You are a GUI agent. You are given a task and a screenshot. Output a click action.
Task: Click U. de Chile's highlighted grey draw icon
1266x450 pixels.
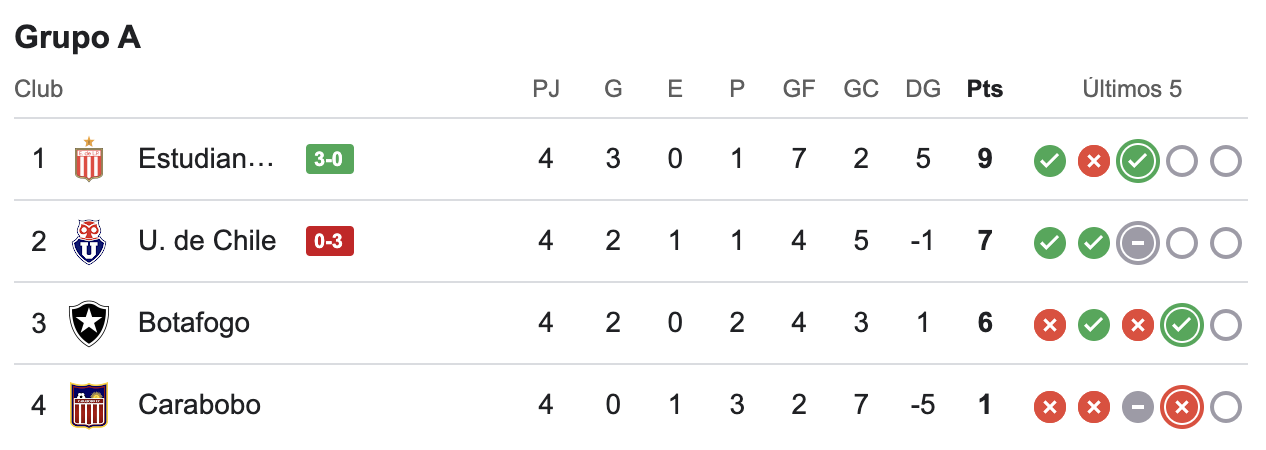1138,242
